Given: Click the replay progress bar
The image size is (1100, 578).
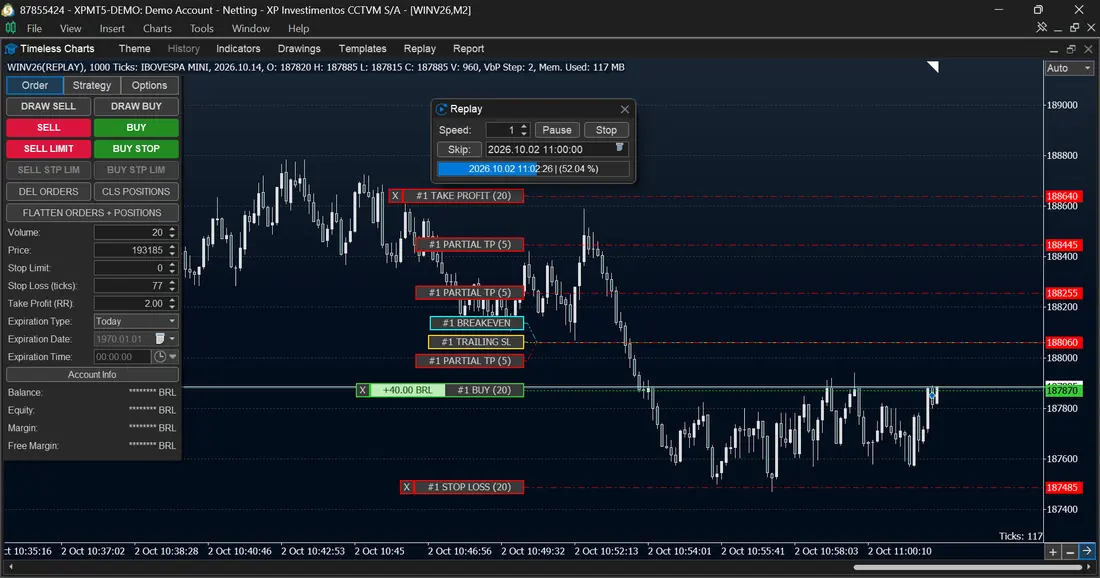Looking at the screenshot, I should (533, 169).
